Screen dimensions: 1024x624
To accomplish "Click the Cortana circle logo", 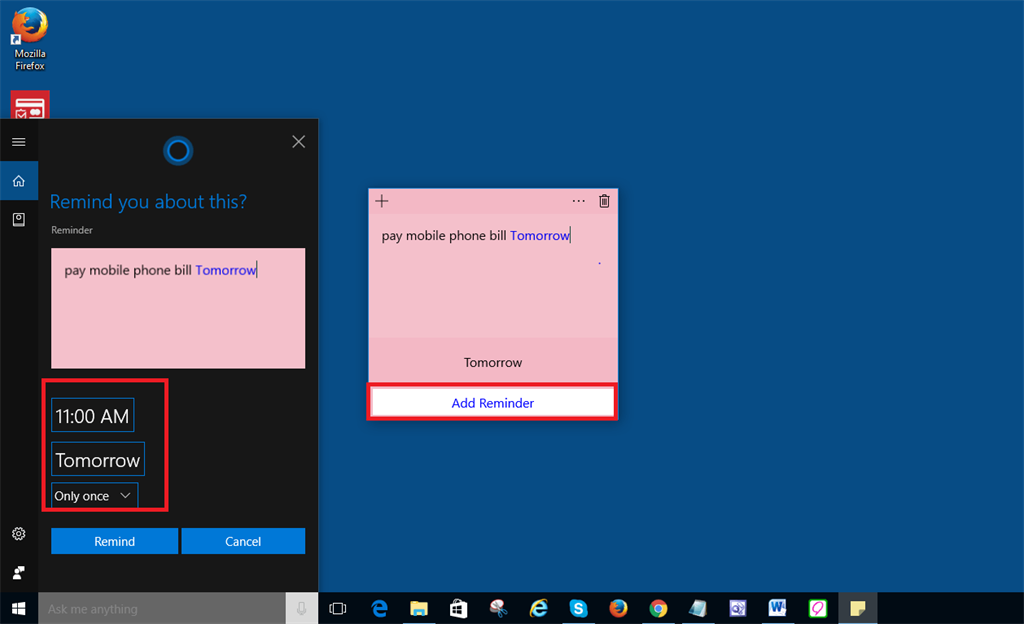I will [178, 151].
